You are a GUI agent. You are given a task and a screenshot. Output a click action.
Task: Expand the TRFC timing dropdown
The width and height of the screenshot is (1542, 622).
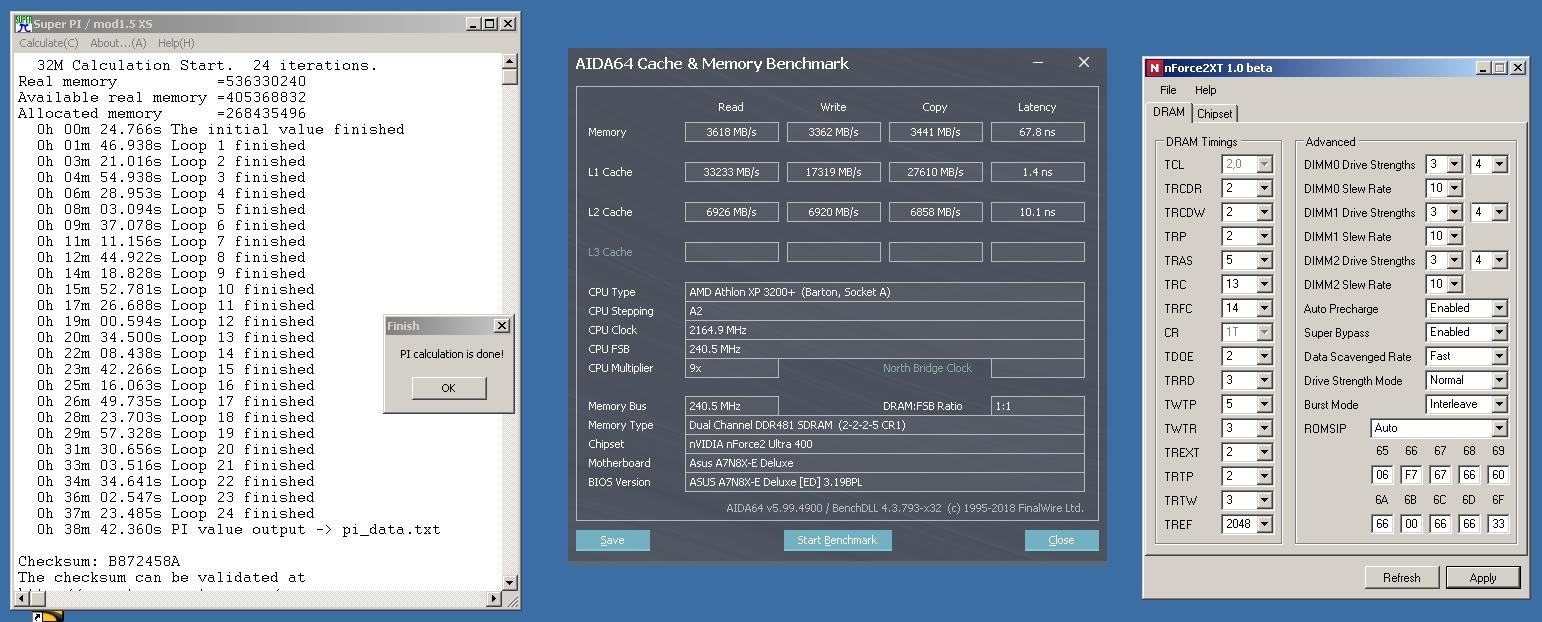pos(1264,308)
